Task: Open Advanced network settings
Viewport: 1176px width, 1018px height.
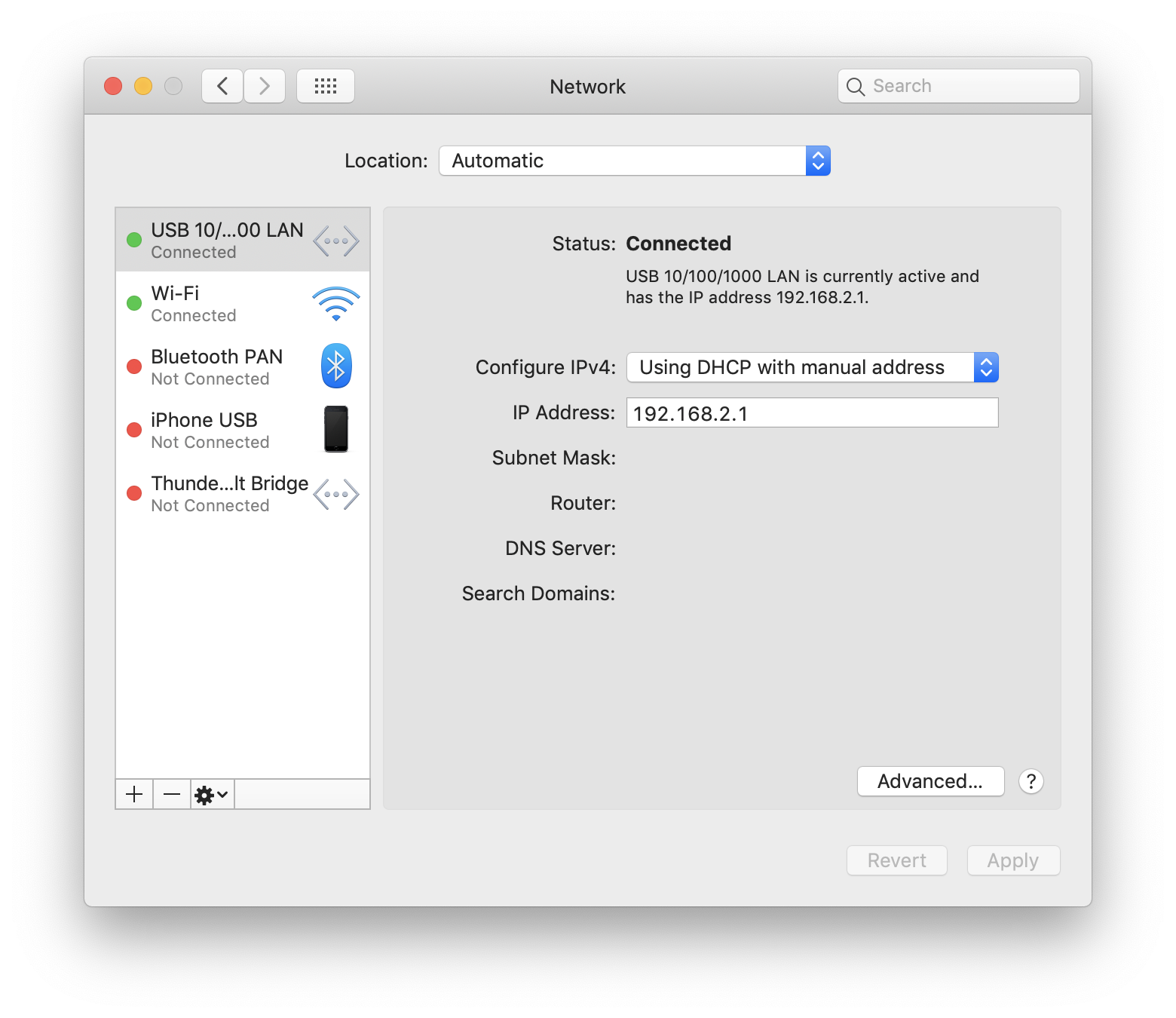Action: [x=930, y=781]
